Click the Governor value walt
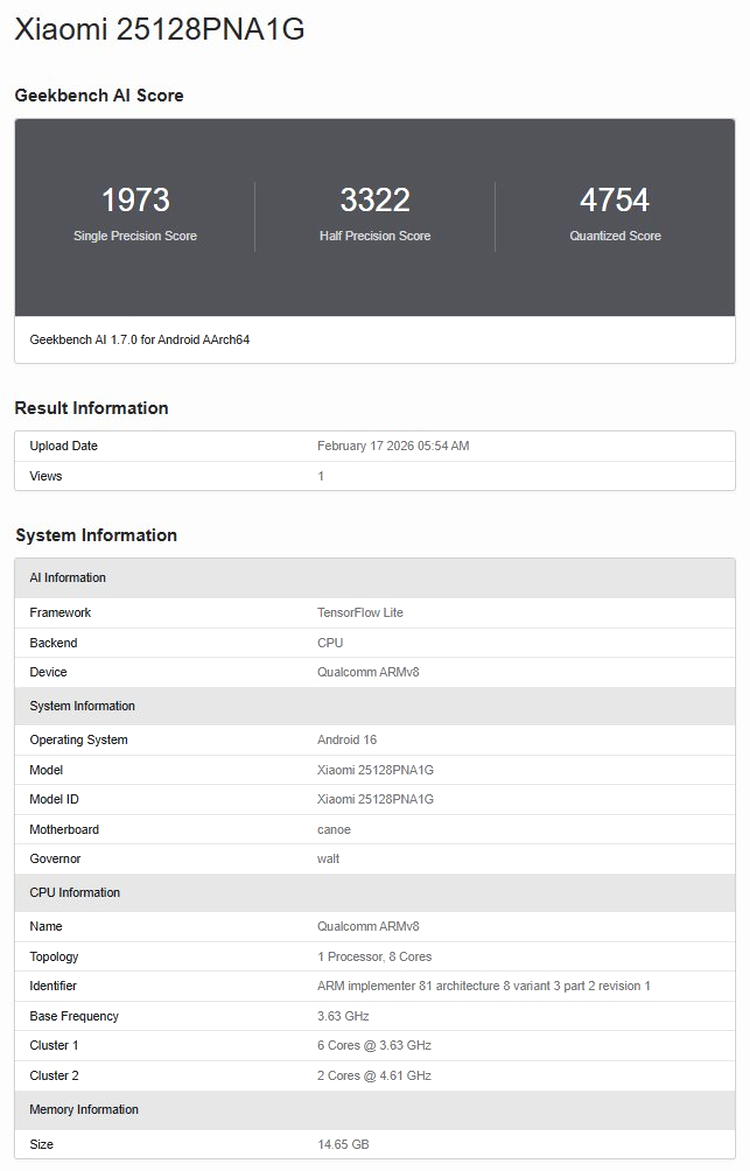 (328, 859)
